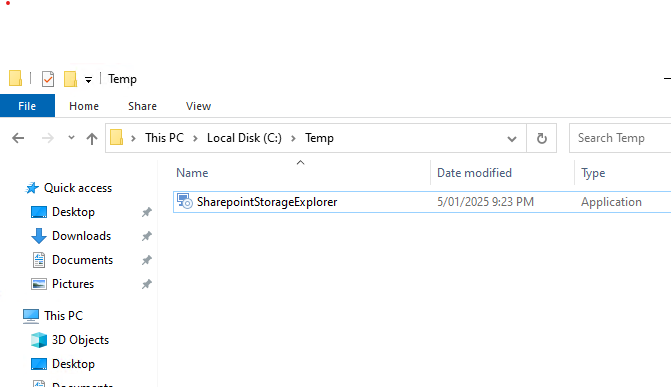The height and width of the screenshot is (387, 671).
Task: Click the pin icon next to Quick access Desktop
Action: (x=147, y=212)
